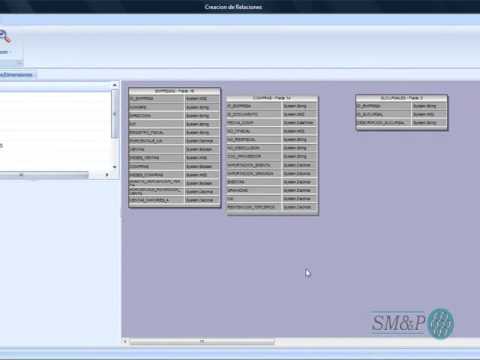Viewport: 480px width, 360px height.
Task: Select GRAVADAS field in COMPRAS table
Action: pos(272,190)
